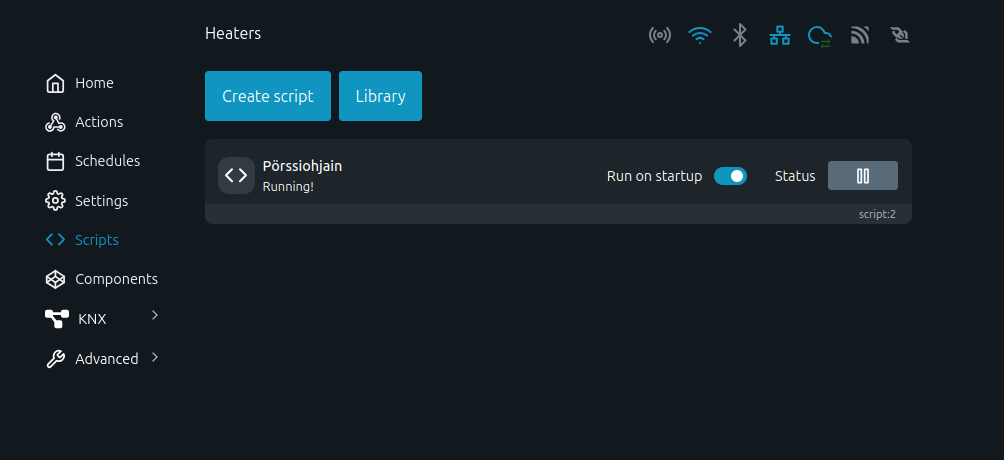The height and width of the screenshot is (460, 1004).
Task: Click the MQTT signal icon in header
Action: [860, 35]
